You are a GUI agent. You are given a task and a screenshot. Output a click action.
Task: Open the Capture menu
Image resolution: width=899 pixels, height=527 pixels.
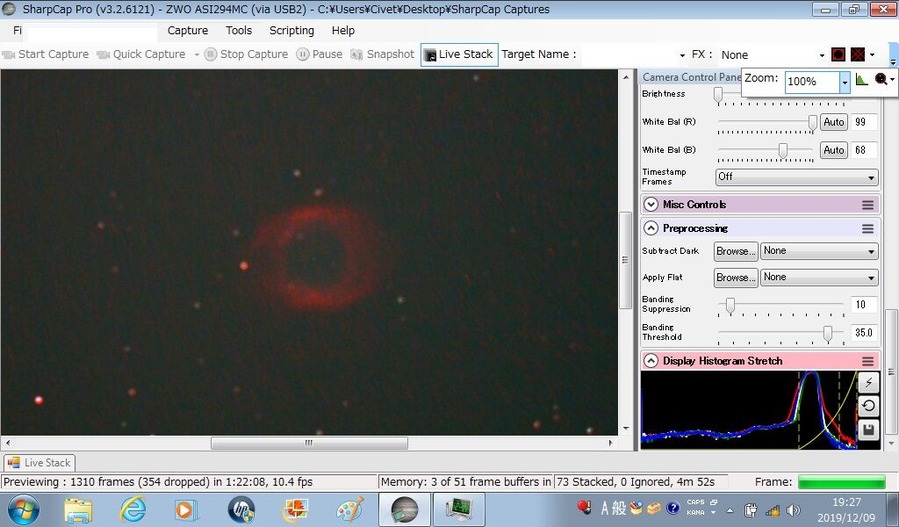point(187,31)
